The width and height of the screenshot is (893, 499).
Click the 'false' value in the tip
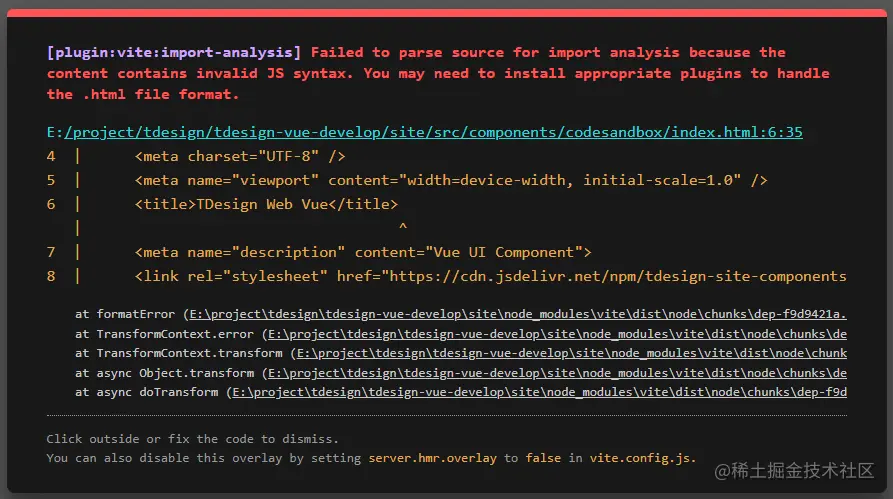pos(543,458)
